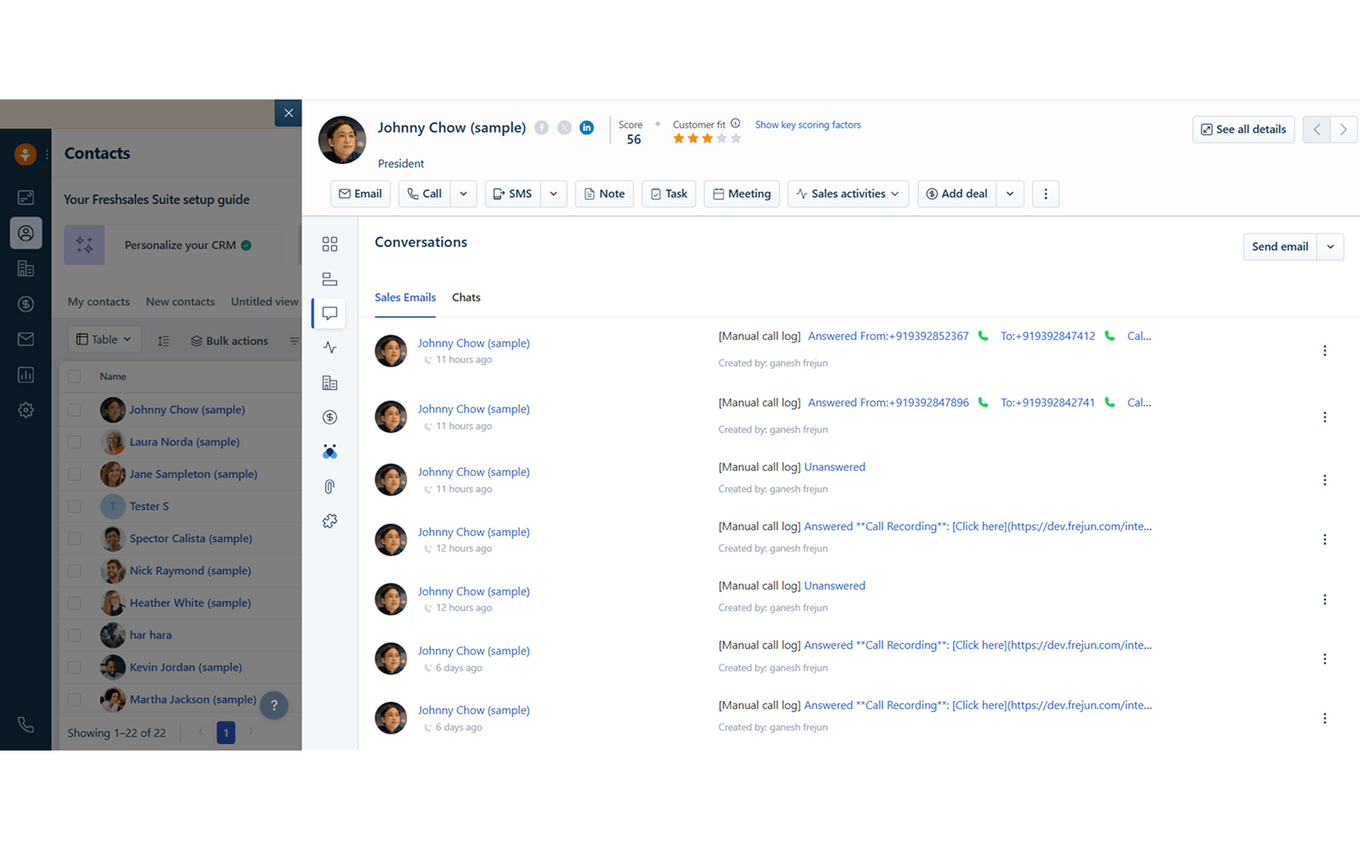Click the Freshsales logo icon at sidebar top
Screen dimensions: 1360x850
tap(25, 154)
